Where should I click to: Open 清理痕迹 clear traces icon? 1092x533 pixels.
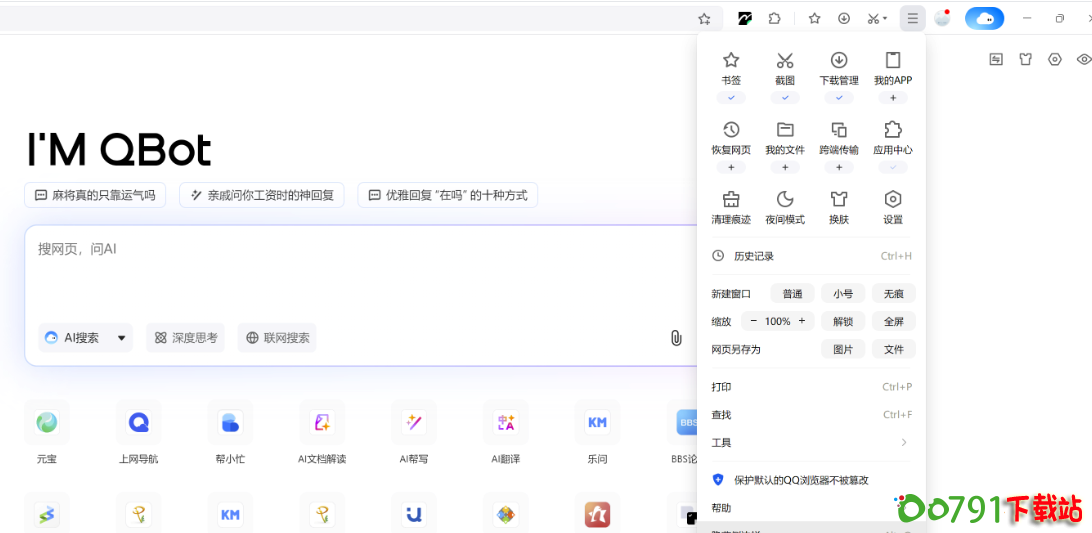click(x=731, y=199)
